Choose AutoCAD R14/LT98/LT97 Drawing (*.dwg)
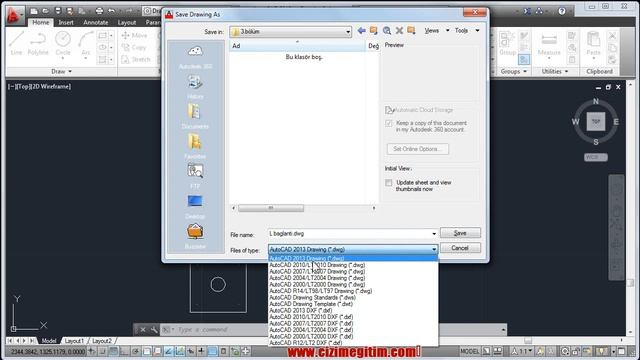This screenshot has height=360, width=640. (x=353, y=291)
